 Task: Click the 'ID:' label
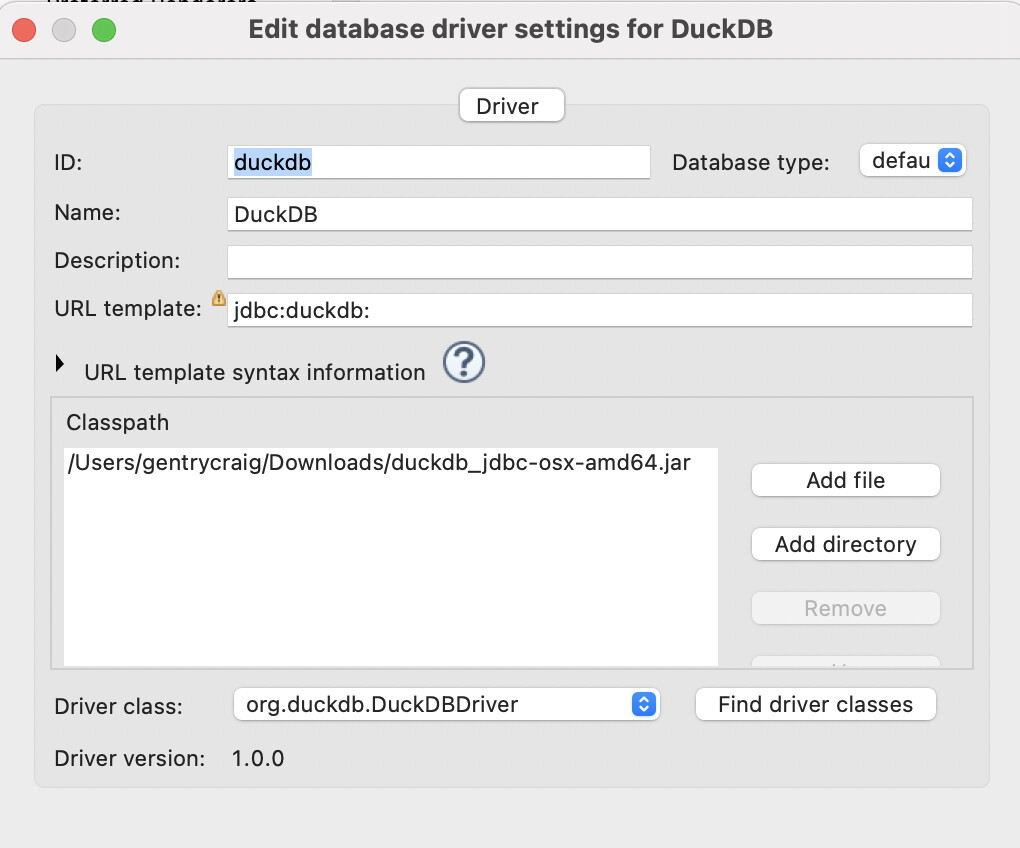tap(68, 162)
